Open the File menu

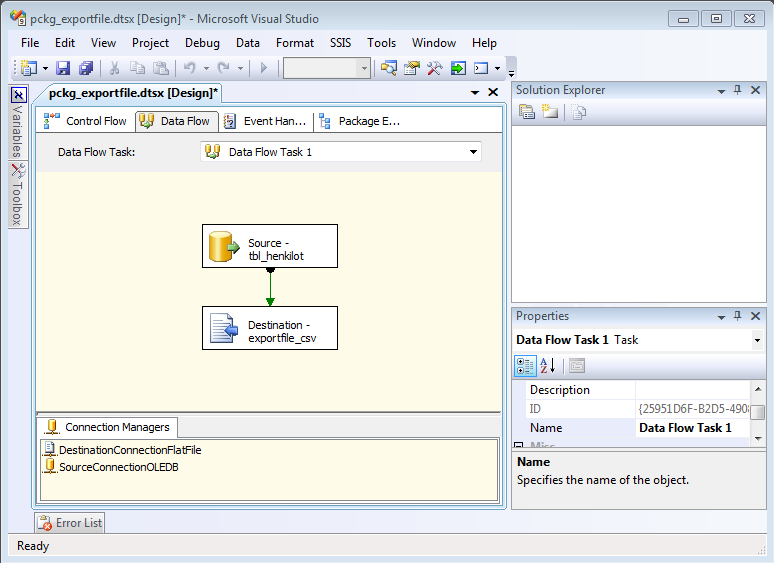30,43
